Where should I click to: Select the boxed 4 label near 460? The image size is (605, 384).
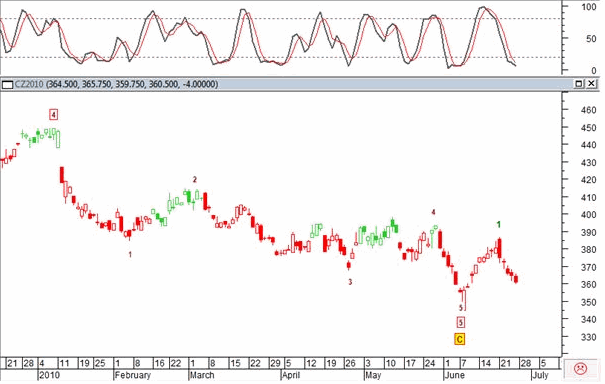tap(54, 115)
